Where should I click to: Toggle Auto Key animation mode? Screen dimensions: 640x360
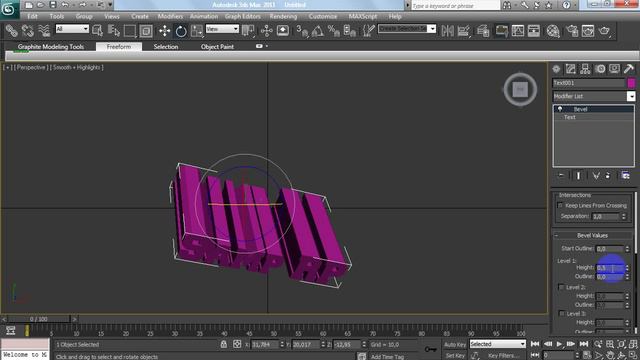(x=455, y=344)
